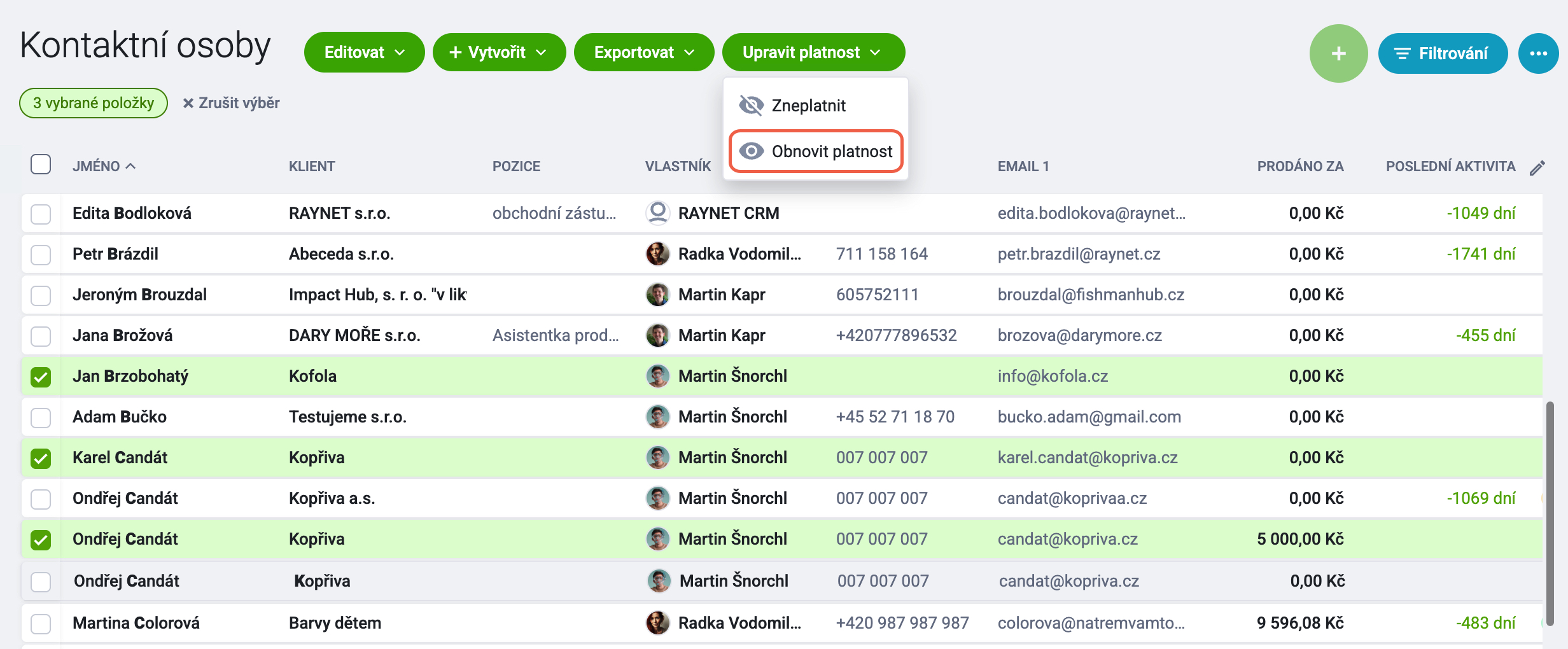Click the POSLEDNÍ AKTIVITA column header
Viewport: 1568px width, 649px height.
(1450, 166)
